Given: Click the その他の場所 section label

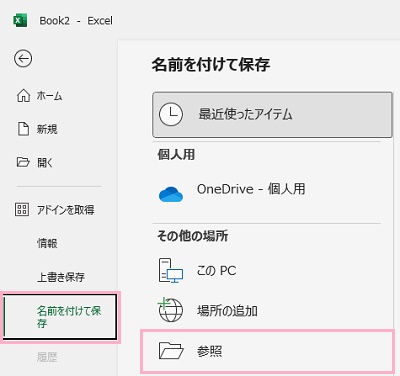Looking at the screenshot, I should pos(193,236).
